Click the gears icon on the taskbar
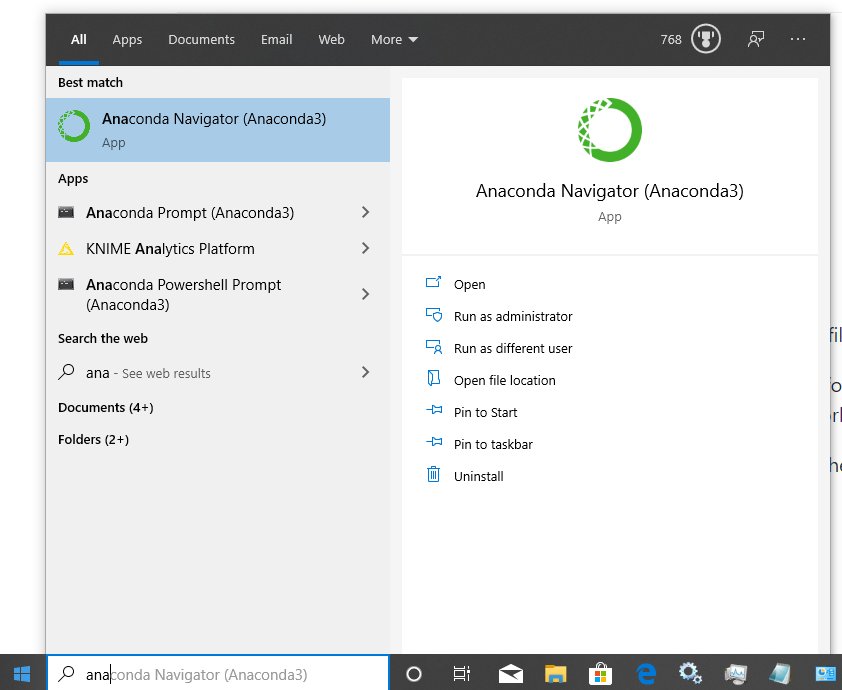 click(x=689, y=673)
